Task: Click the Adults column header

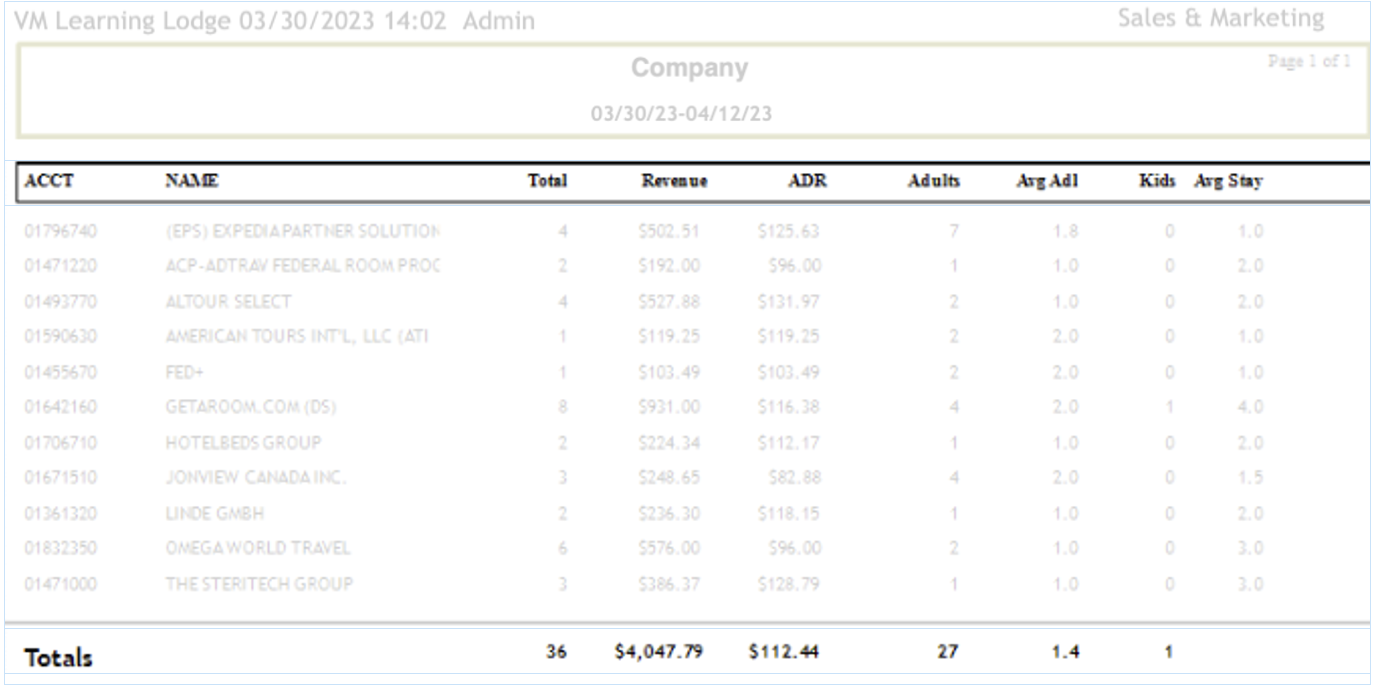Action: [x=933, y=181]
